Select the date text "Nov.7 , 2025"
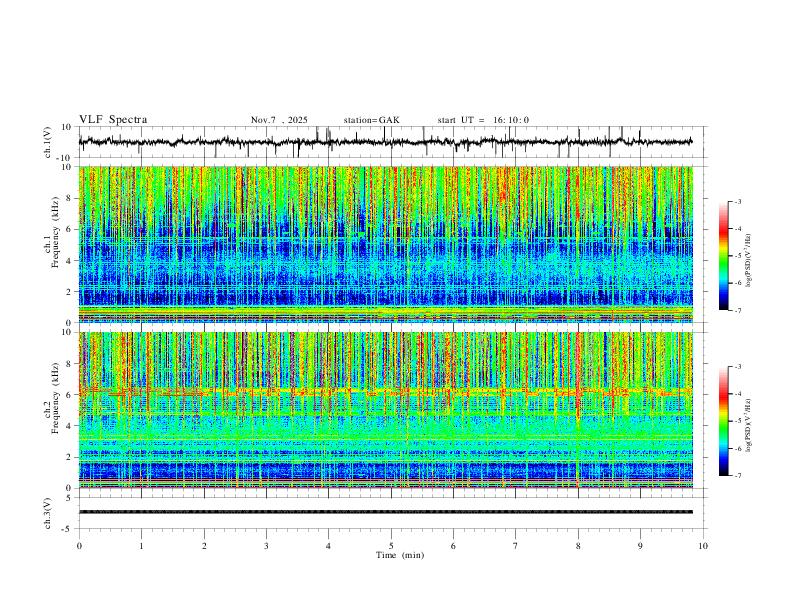The width and height of the screenshot is (792, 612). 279,120
